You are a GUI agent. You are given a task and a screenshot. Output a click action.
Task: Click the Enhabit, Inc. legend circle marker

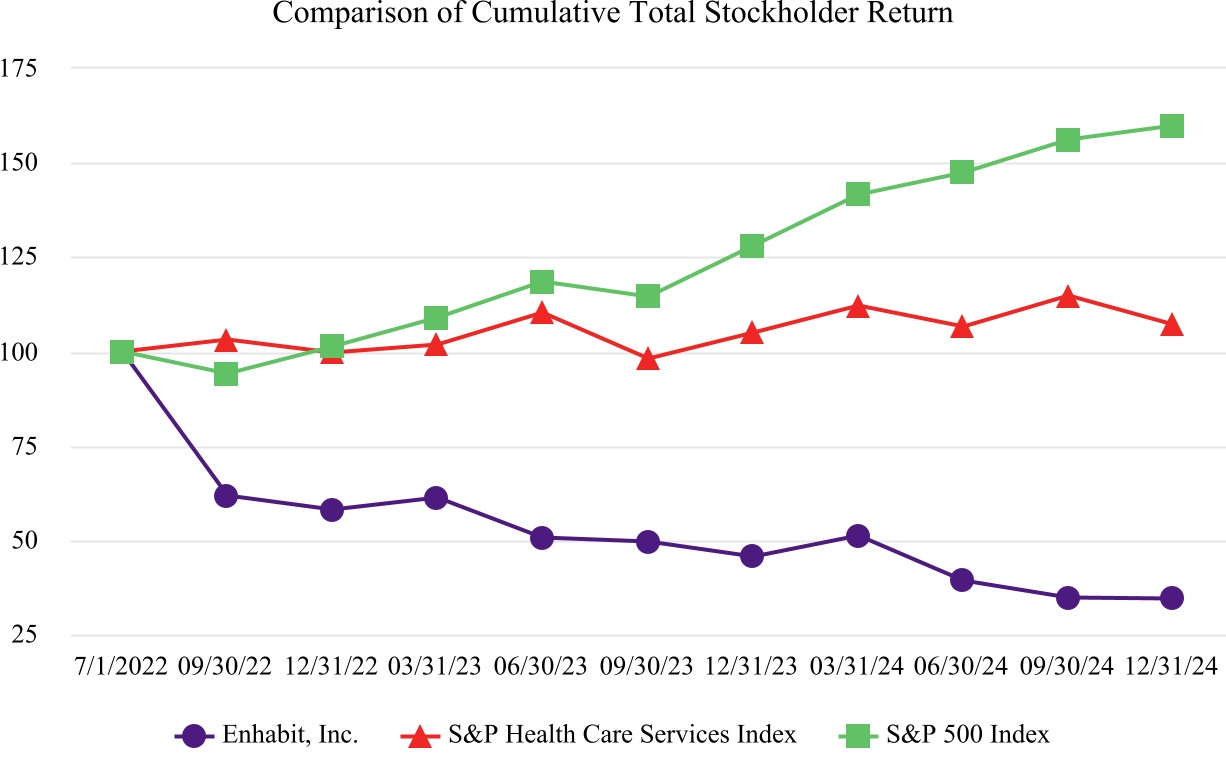pos(195,736)
